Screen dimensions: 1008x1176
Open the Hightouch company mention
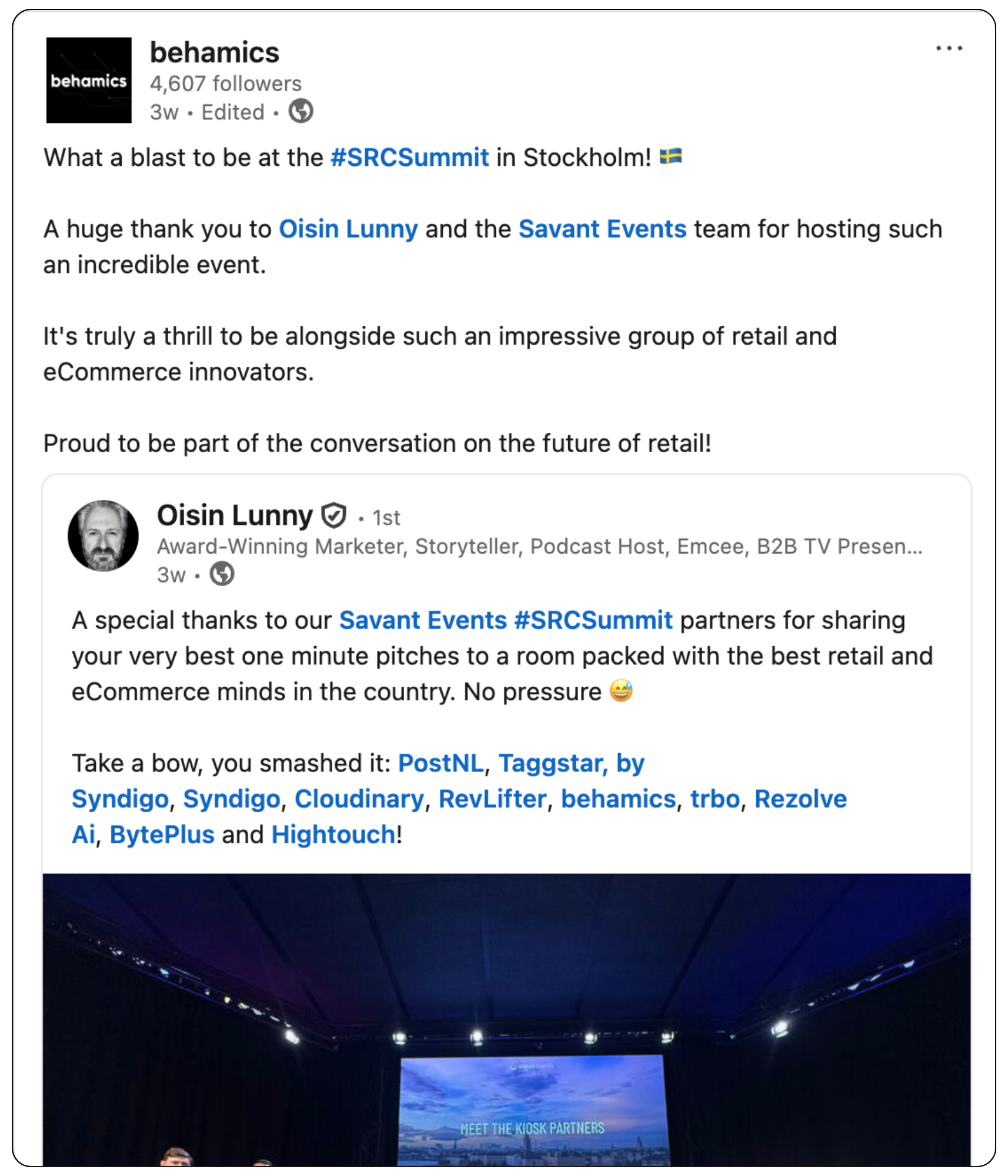point(333,835)
